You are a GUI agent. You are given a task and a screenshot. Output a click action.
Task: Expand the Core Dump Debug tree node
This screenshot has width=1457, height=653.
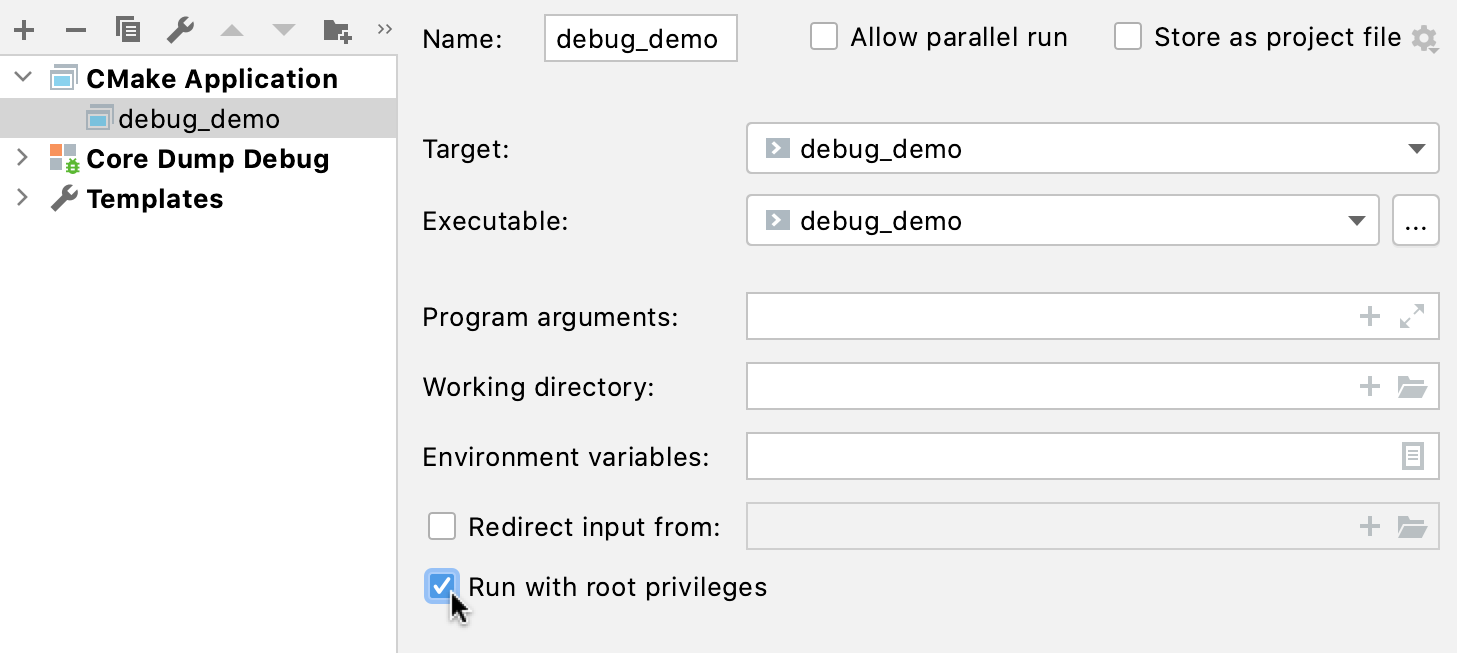click(22, 158)
